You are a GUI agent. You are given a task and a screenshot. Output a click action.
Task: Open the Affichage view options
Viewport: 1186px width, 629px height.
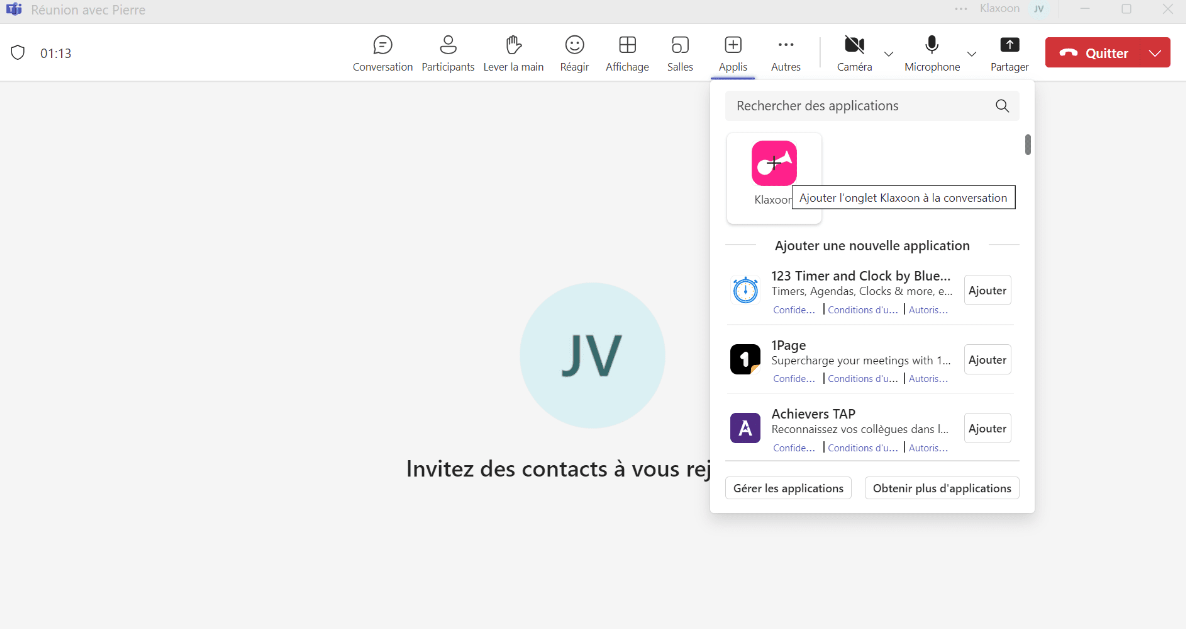627,53
